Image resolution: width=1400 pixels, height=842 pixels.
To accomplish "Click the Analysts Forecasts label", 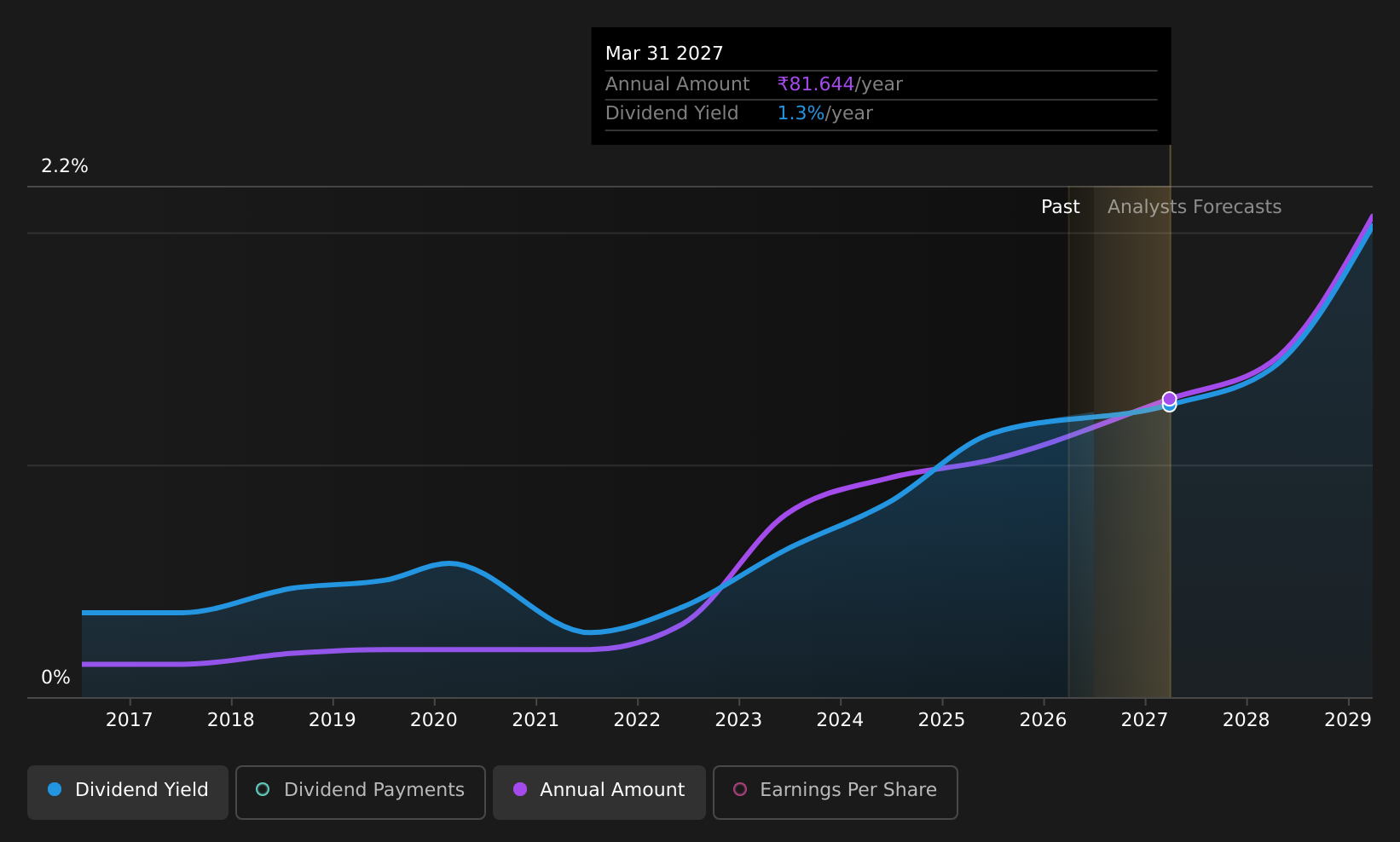I will click(1194, 207).
